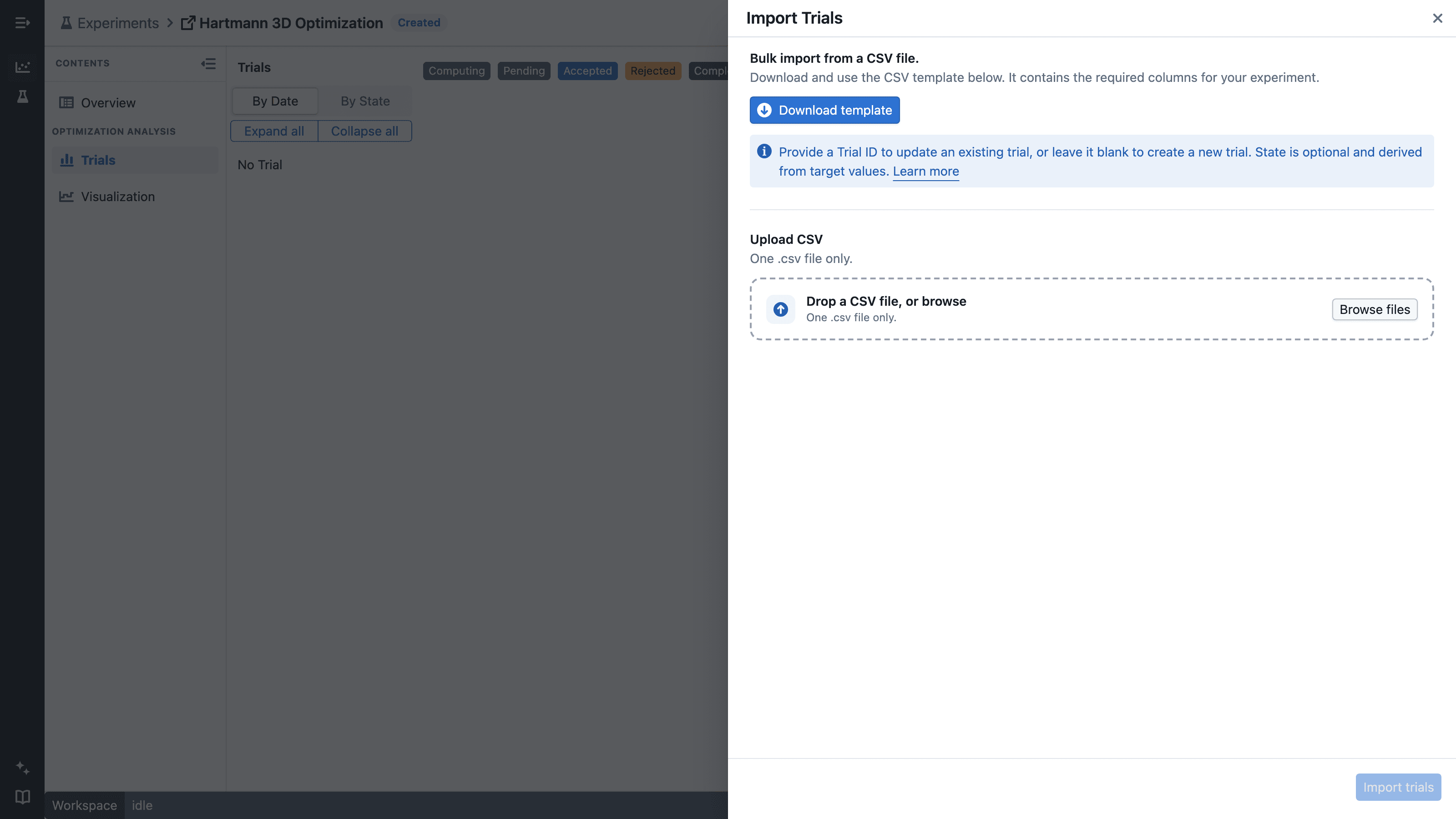Expand all trials
1456x819 pixels.
[x=274, y=131]
